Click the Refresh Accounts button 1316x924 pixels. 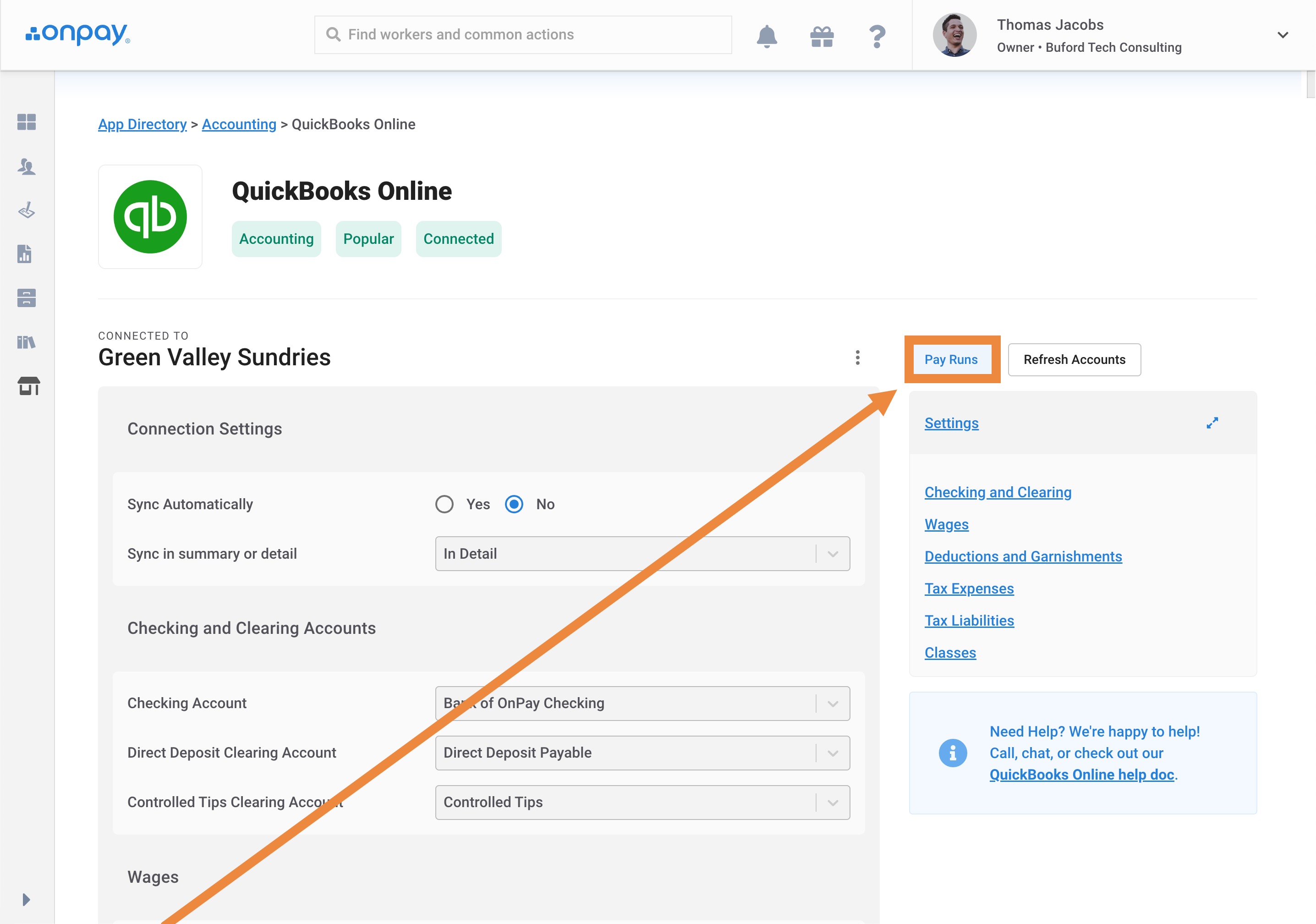point(1074,359)
